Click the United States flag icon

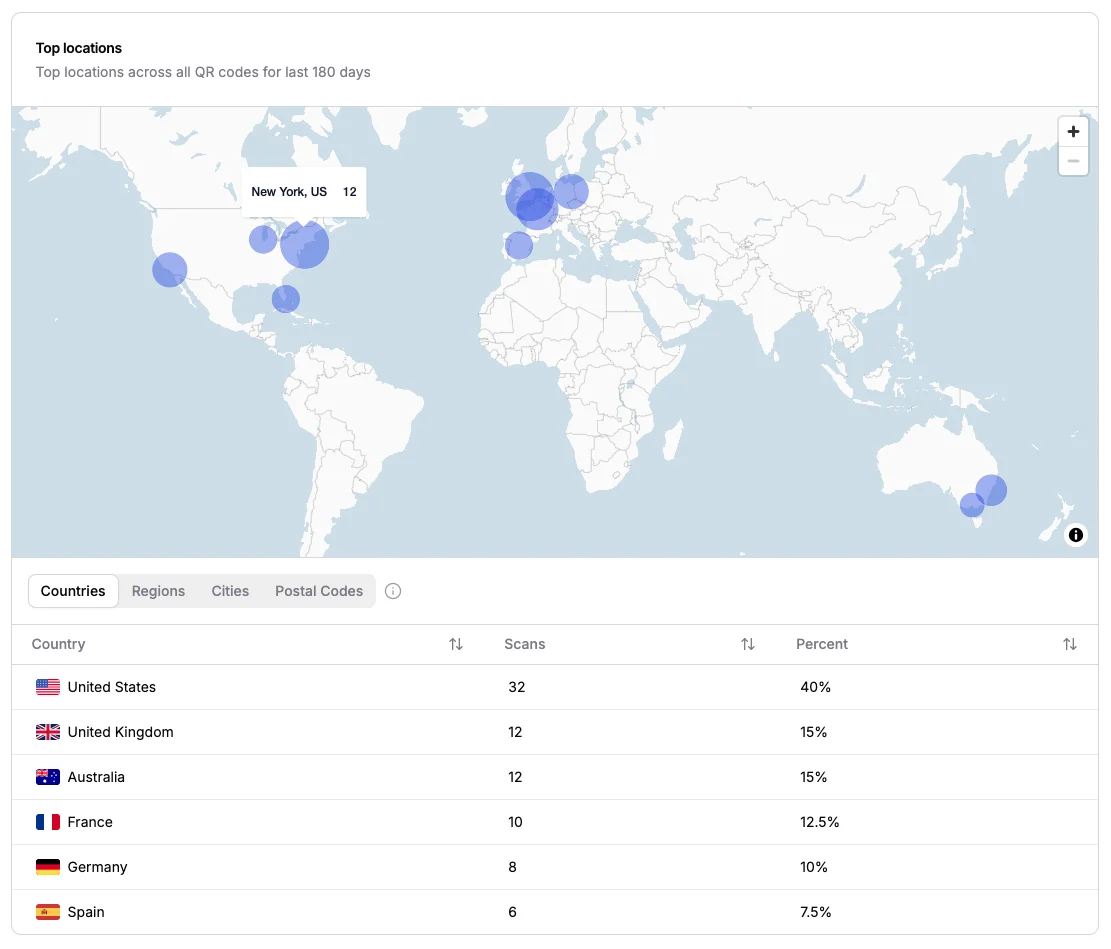(48, 687)
